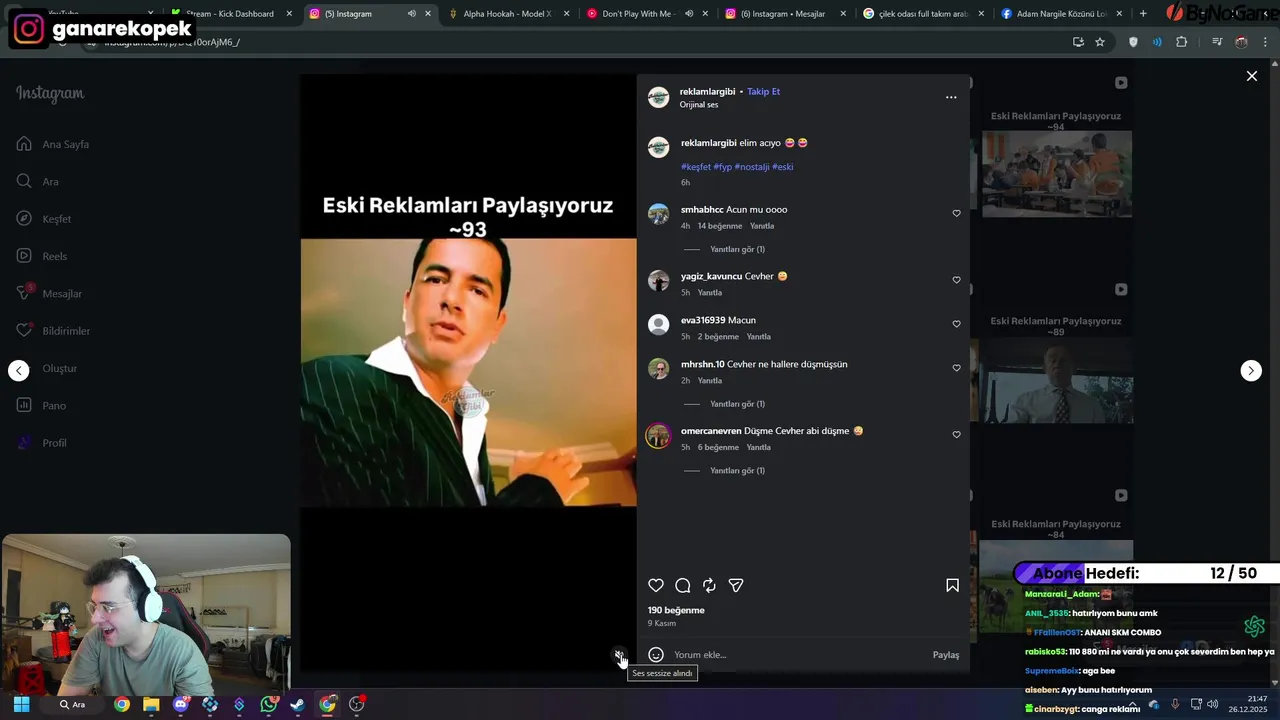The width and height of the screenshot is (1280, 720).
Task: Bookmark this page with the star icon
Action: click(1100, 42)
